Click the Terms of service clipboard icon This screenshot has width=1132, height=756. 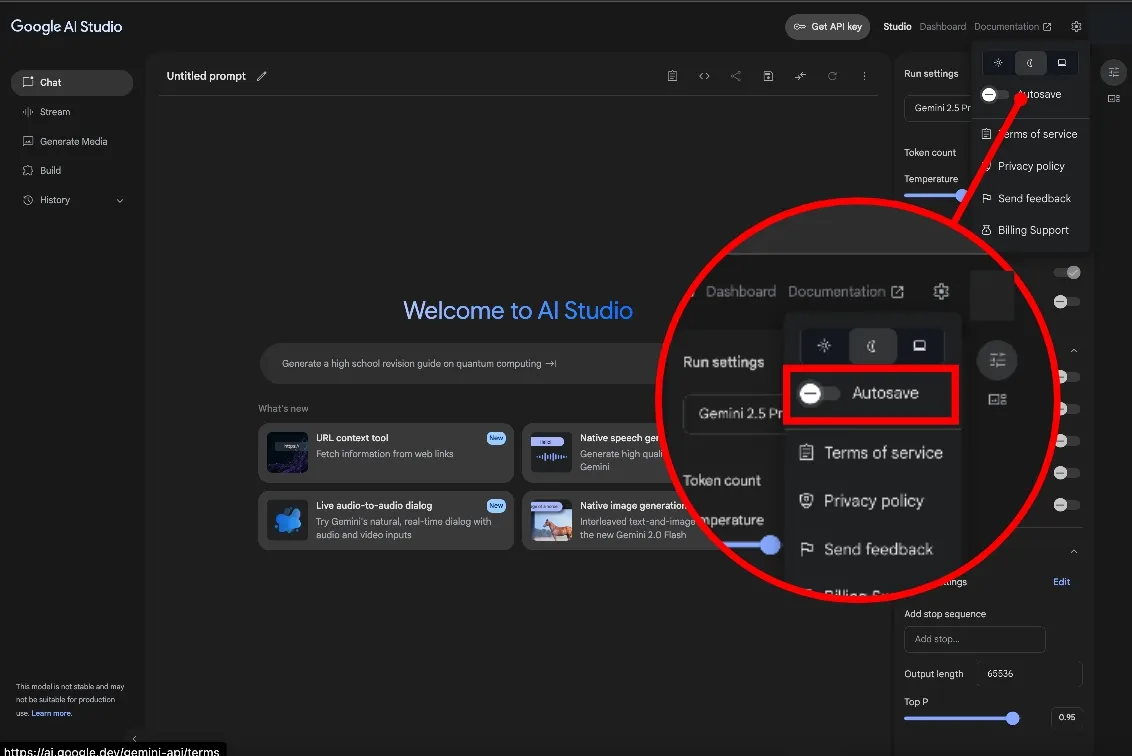(x=986, y=134)
